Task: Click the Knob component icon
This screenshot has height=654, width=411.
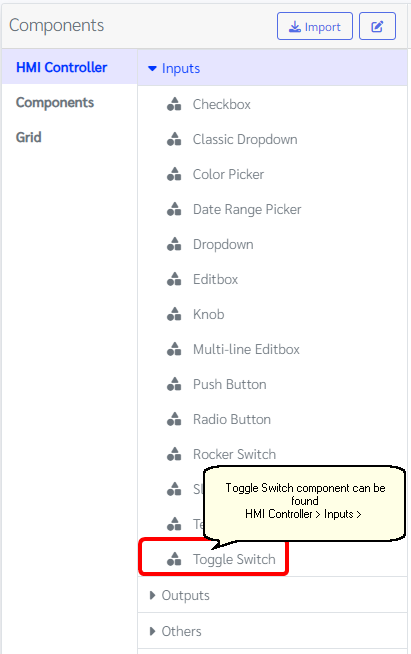Action: (174, 314)
